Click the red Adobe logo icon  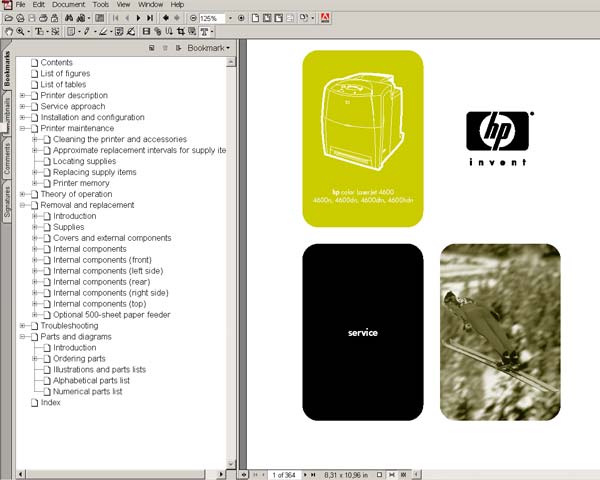pyautogui.click(x=326, y=18)
